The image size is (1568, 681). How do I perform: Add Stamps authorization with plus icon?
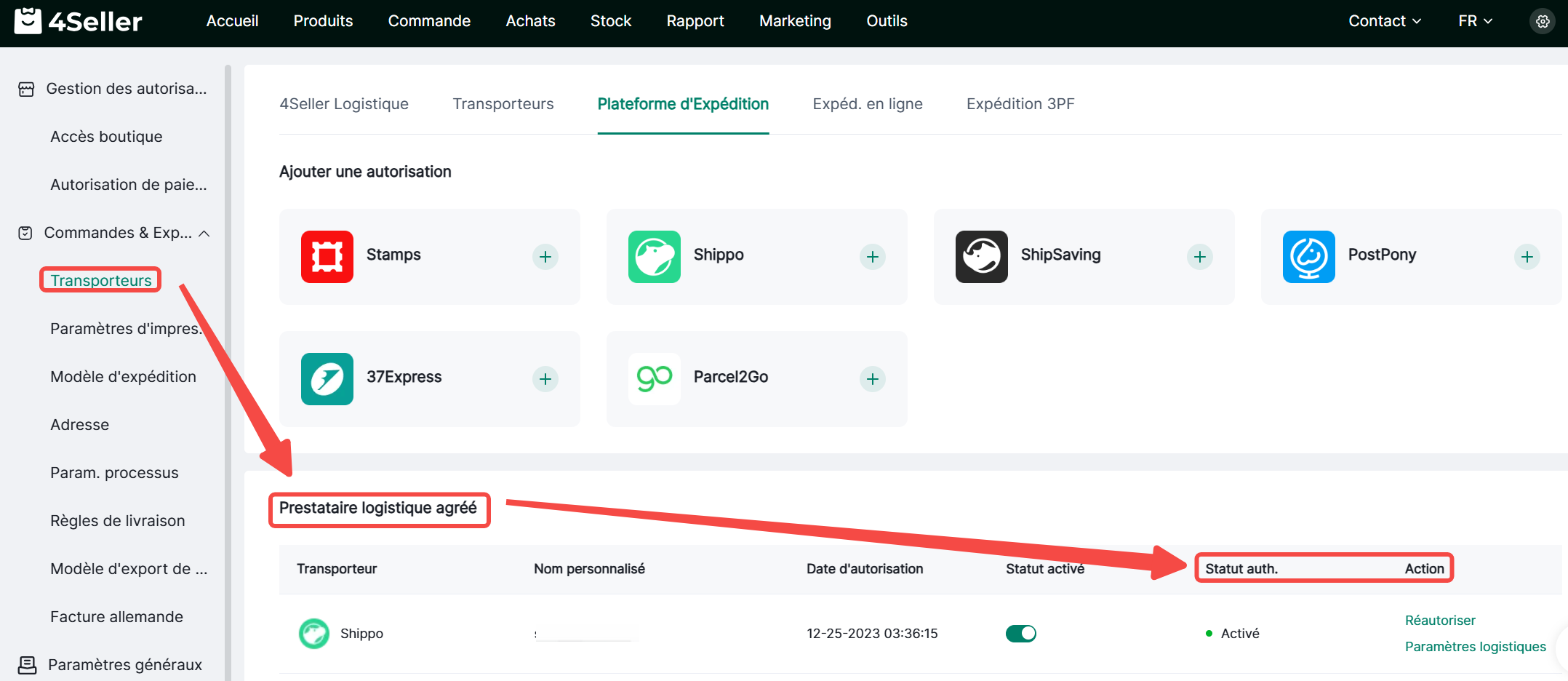point(545,257)
